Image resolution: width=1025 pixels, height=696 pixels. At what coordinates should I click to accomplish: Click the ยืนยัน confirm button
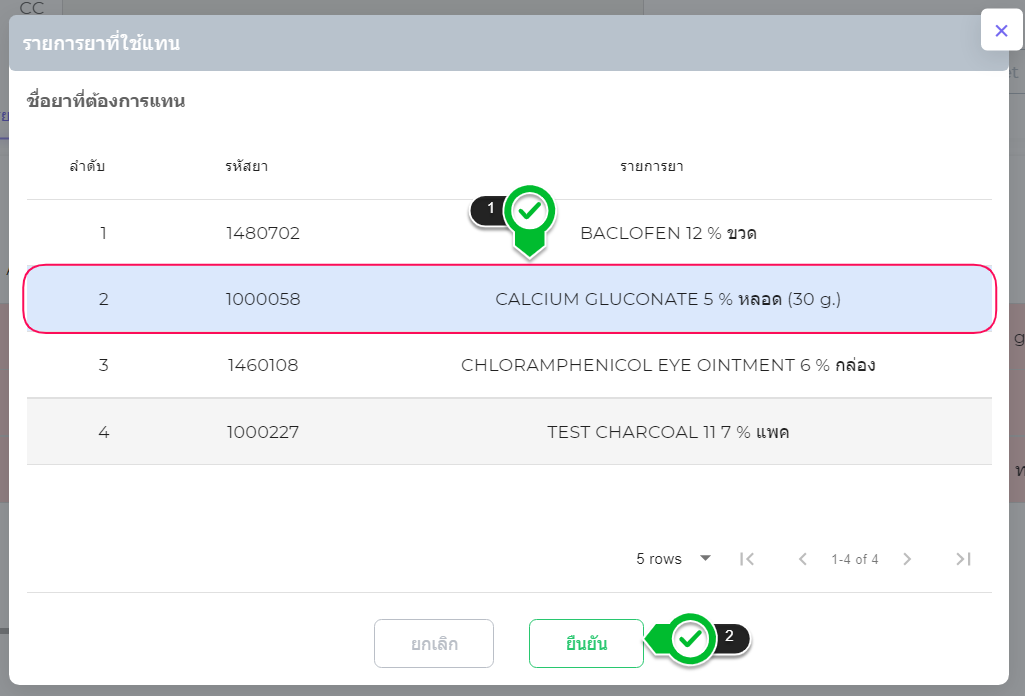click(x=586, y=643)
